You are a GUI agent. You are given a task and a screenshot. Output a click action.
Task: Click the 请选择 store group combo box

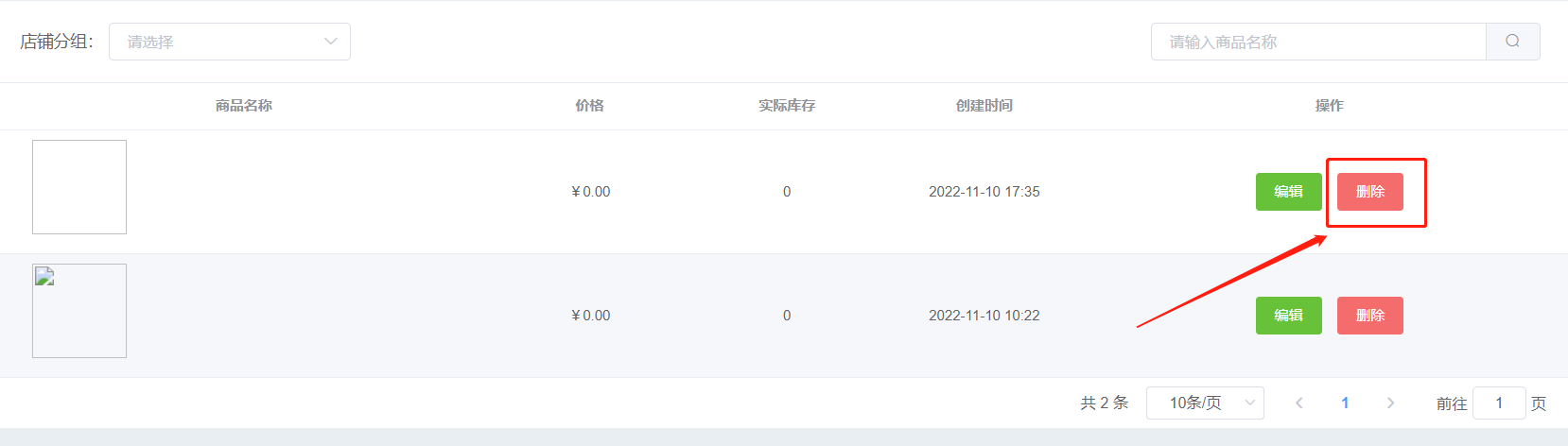230,42
